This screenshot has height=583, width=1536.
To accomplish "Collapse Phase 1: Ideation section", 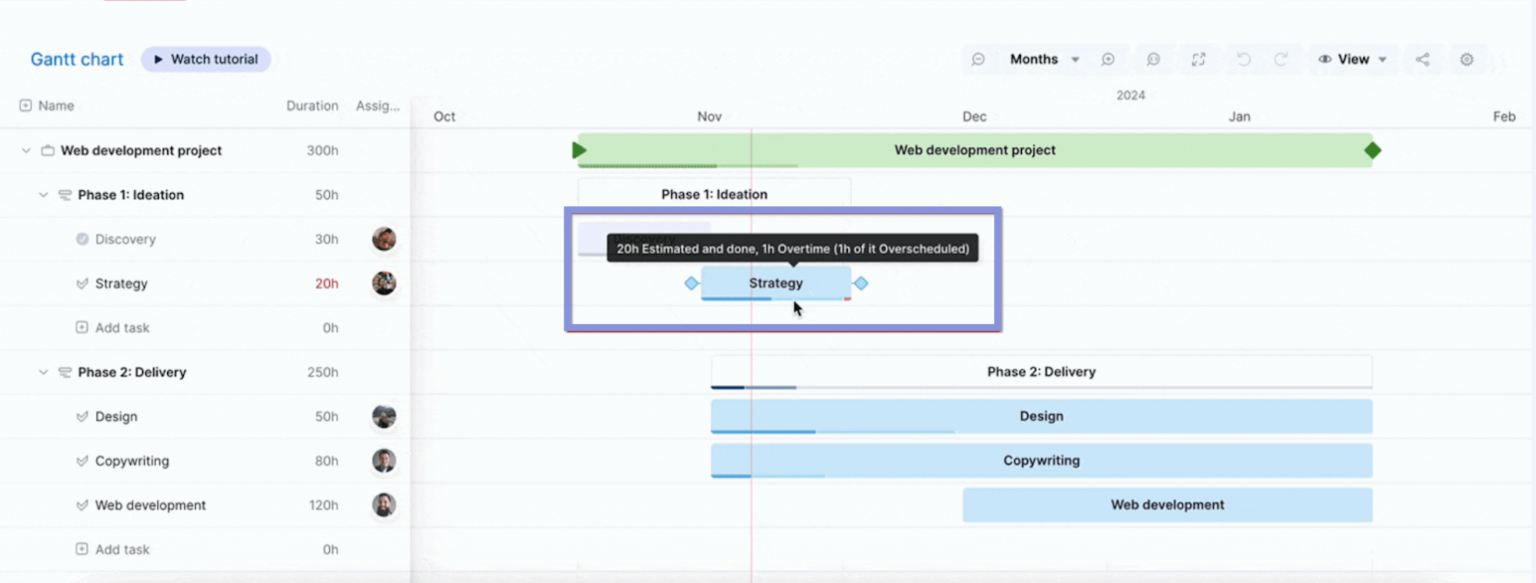I will (x=42, y=195).
